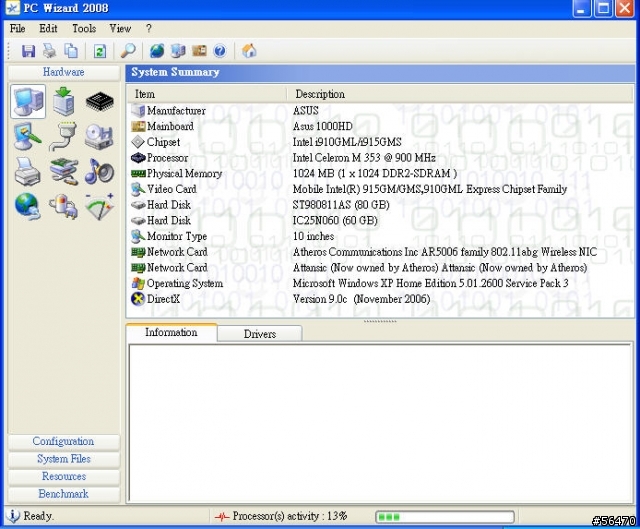Click the Home house toolbar icon
Screen dimensions: 640x529
point(249,51)
